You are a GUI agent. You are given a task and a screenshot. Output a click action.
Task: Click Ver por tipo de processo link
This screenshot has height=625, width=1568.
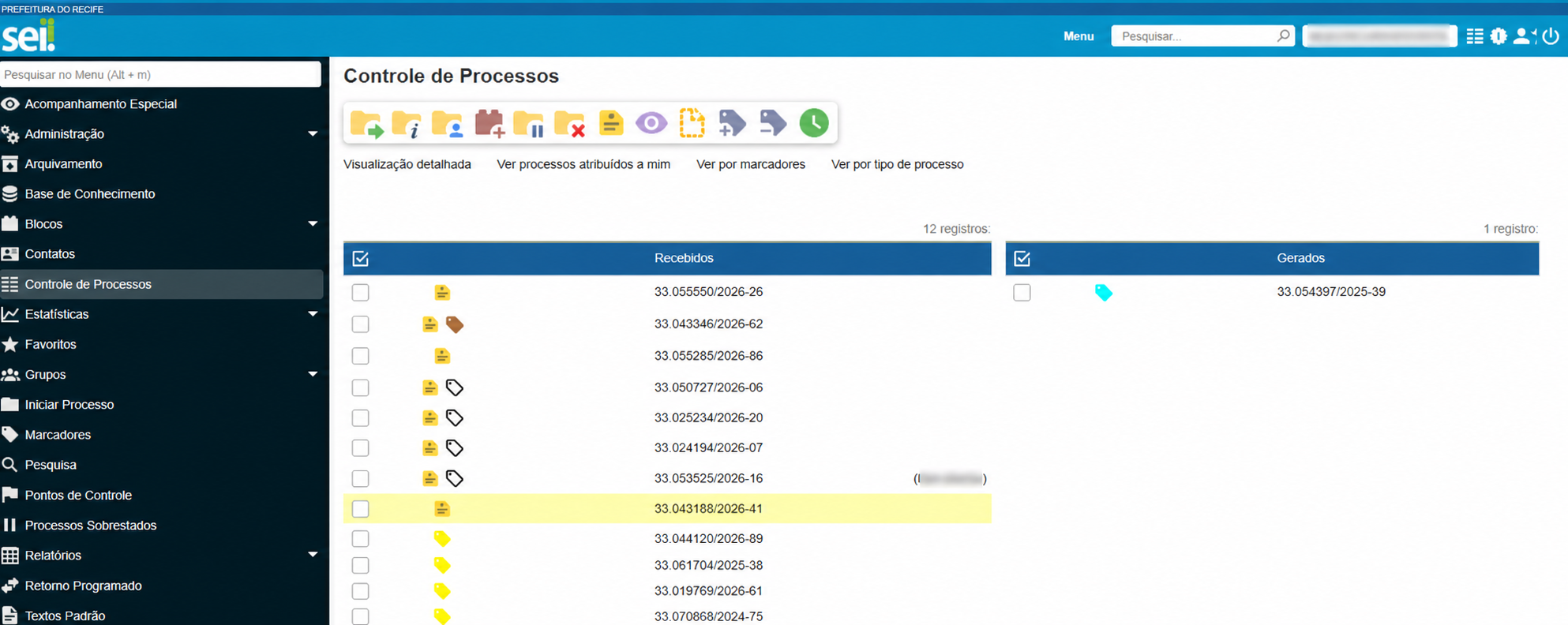coord(898,164)
